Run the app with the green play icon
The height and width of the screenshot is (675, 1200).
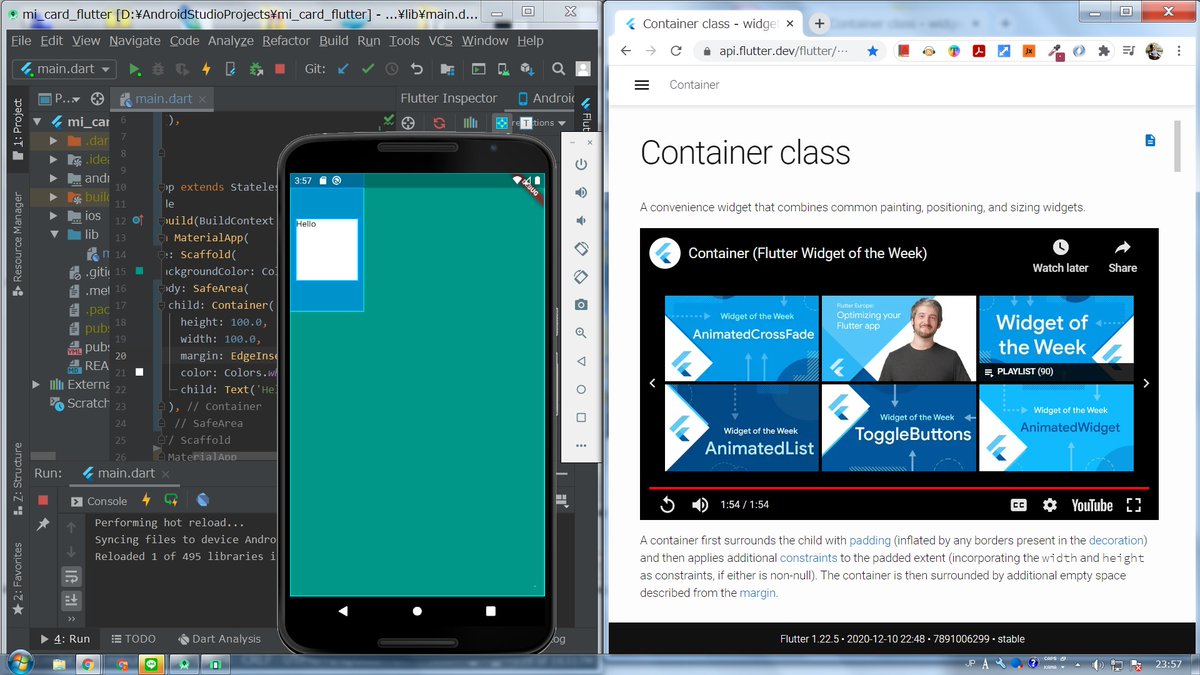[135, 69]
